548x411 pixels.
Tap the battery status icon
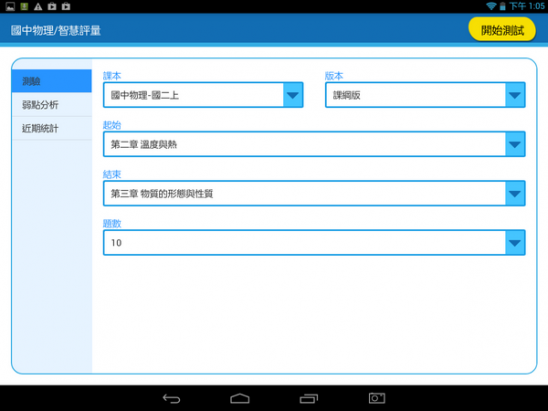click(x=502, y=6)
